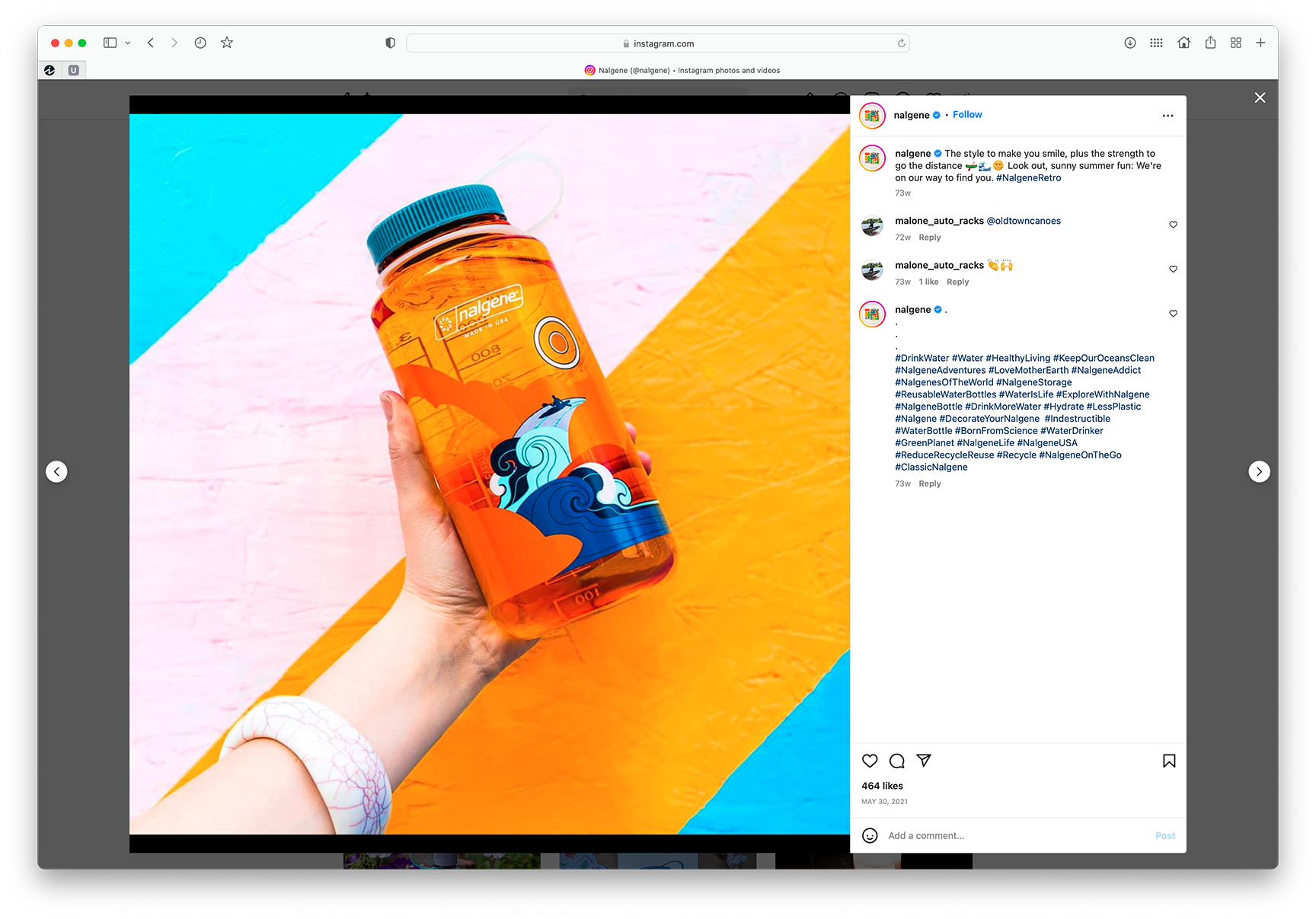Focus the instagram.com address bar
Screen dimensions: 1316x919
pyautogui.click(x=658, y=43)
